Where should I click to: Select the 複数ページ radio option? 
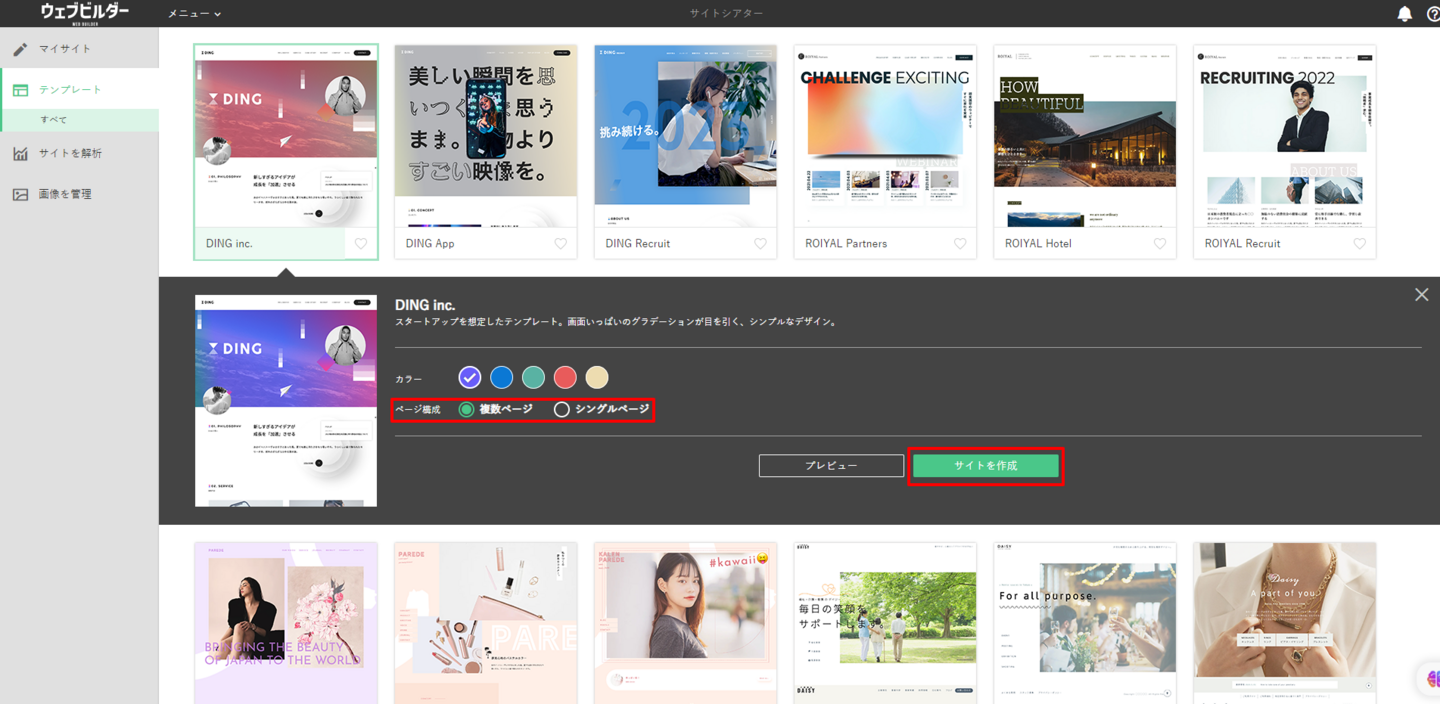point(467,409)
